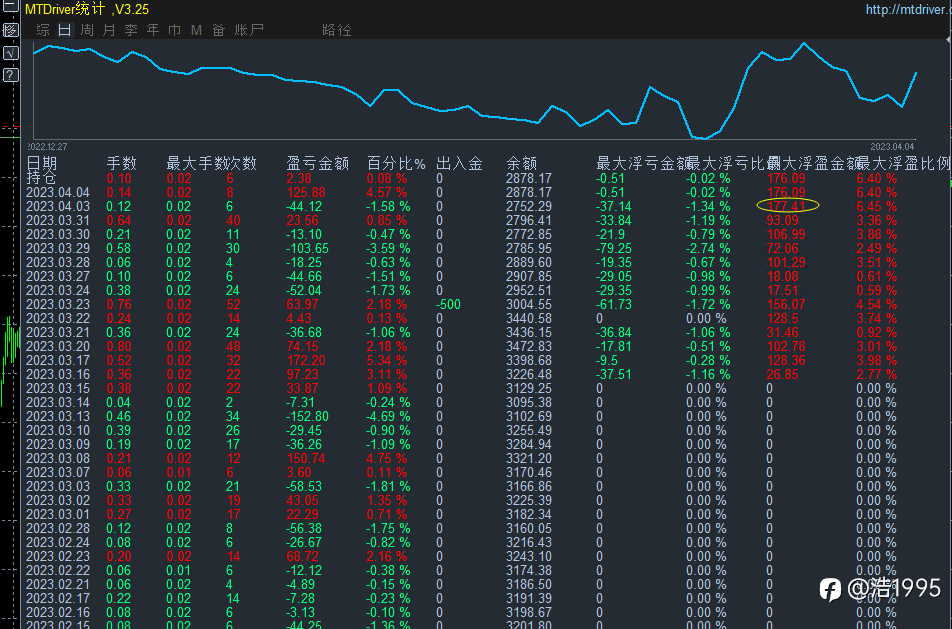952x629 pixels.
Task: Click the 2022.12.27 chart start date label
Action: click(47, 146)
